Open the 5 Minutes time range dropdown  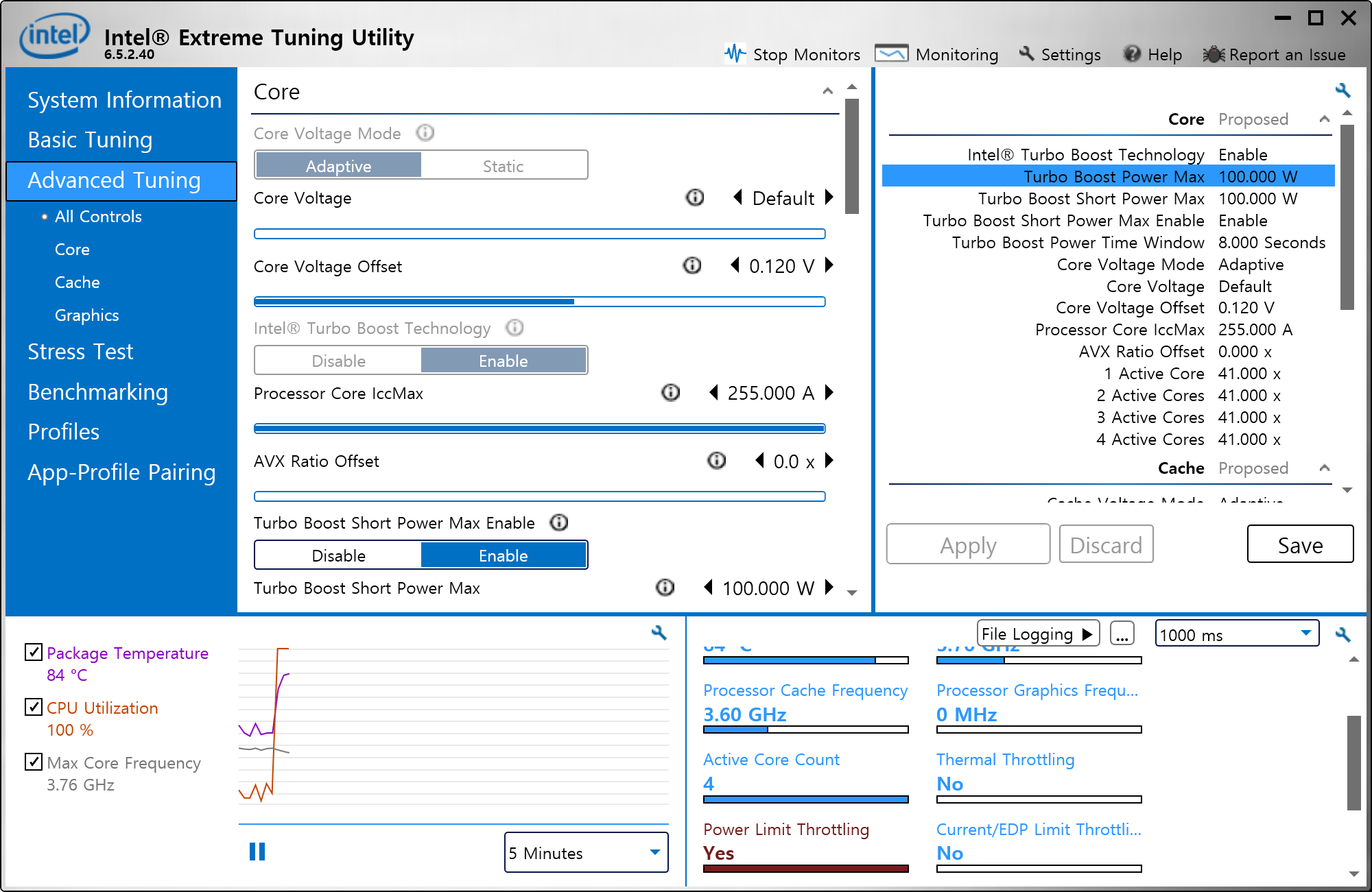tap(587, 852)
